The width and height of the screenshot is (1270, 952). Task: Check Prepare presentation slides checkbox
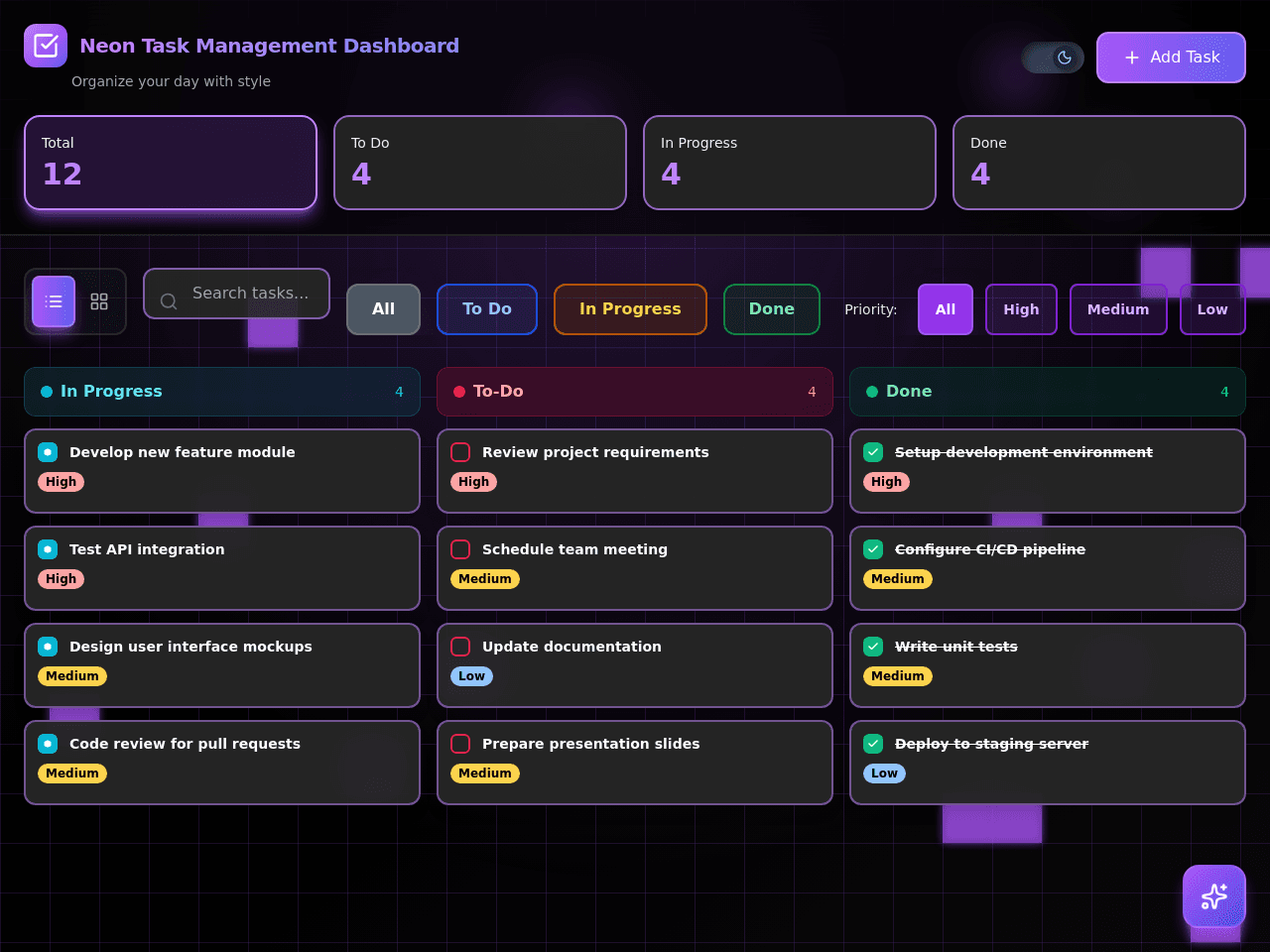coord(460,744)
